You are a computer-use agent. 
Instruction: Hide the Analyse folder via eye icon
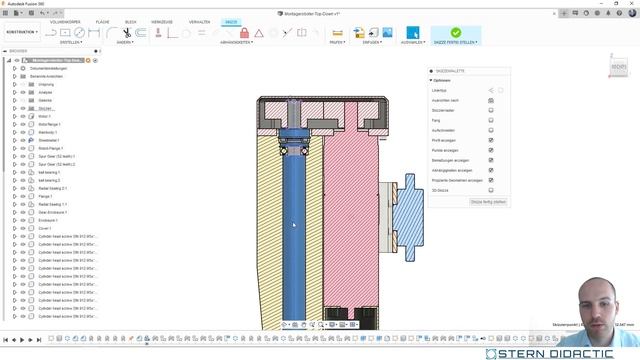23,93
